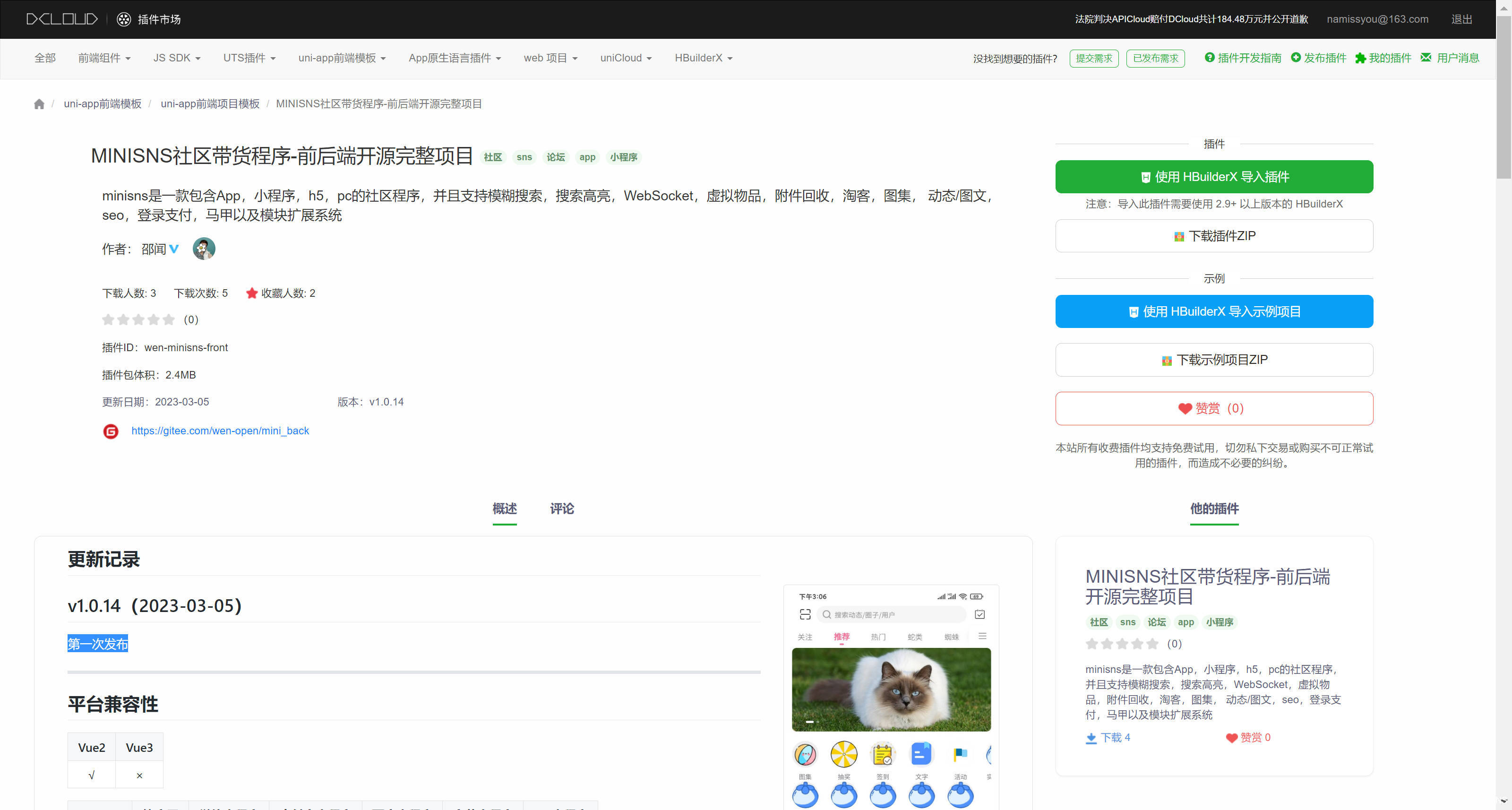Expand uniCloud dropdown menu
Viewport: 1512px width, 810px height.
pos(626,58)
